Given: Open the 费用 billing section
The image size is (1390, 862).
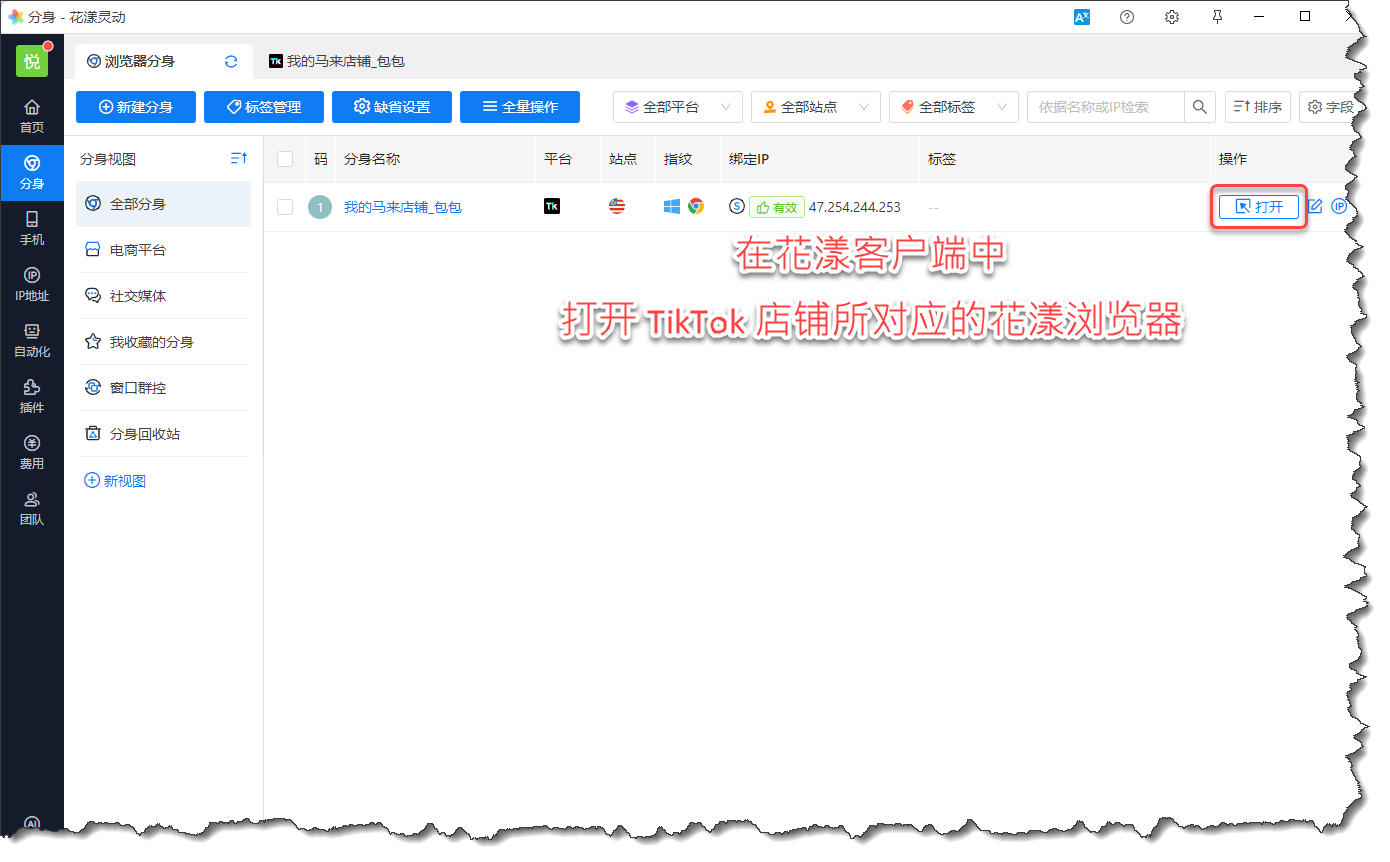Looking at the screenshot, I should pyautogui.click(x=32, y=452).
